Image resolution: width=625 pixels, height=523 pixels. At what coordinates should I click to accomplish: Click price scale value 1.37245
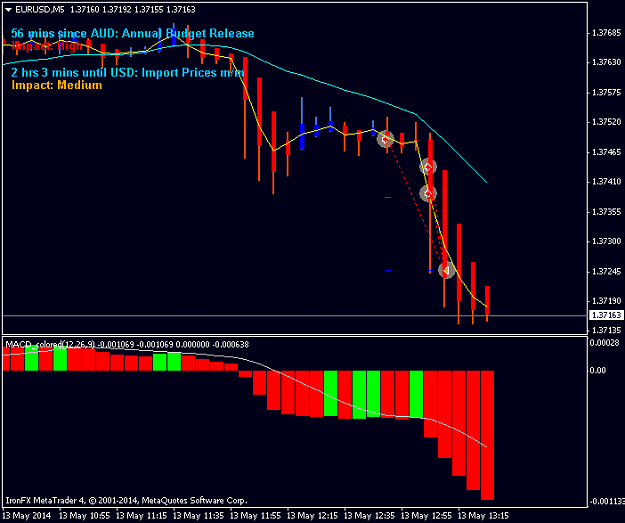pos(607,271)
